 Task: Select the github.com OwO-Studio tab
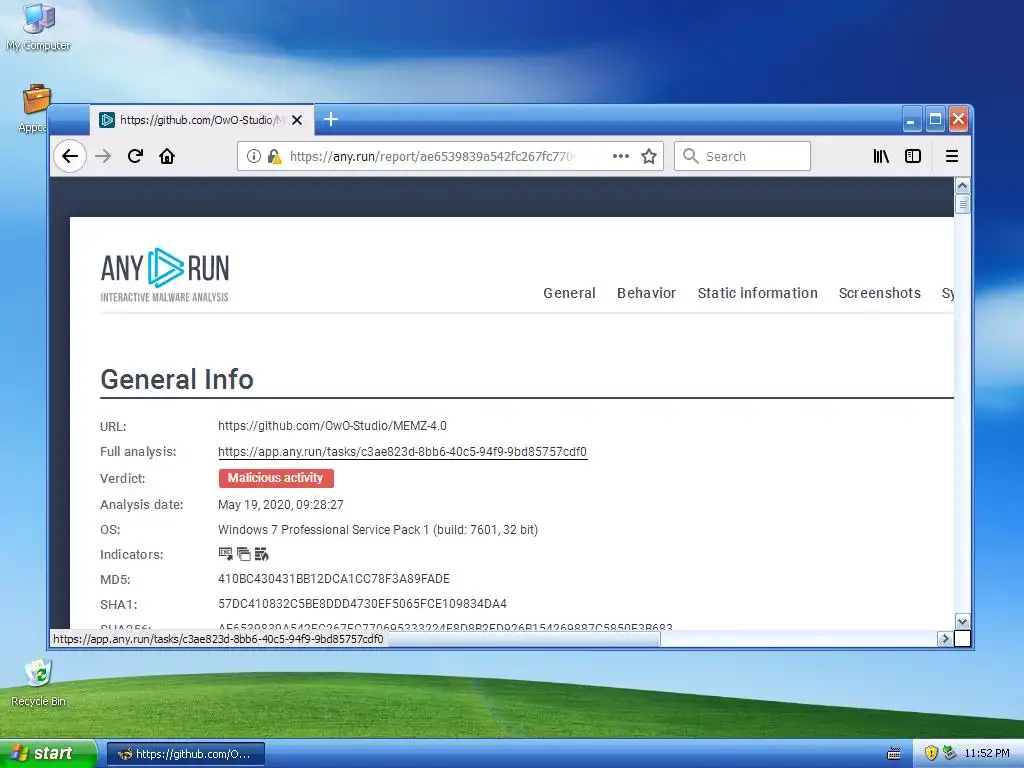(x=202, y=120)
